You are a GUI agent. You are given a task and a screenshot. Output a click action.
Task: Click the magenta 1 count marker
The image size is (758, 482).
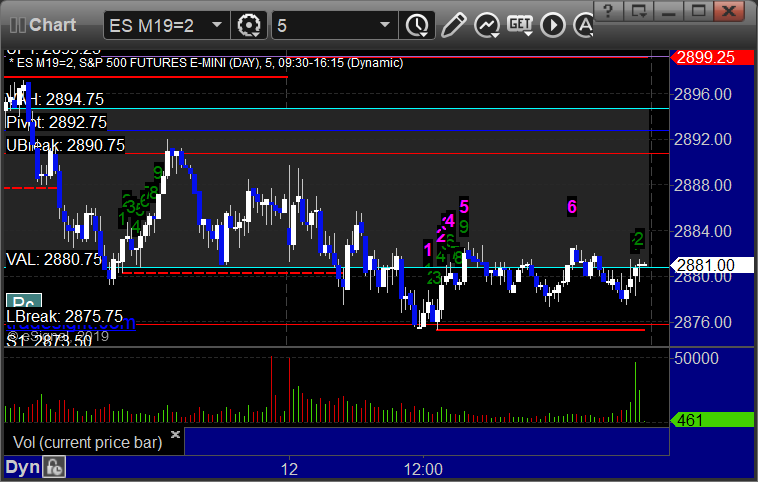428,250
